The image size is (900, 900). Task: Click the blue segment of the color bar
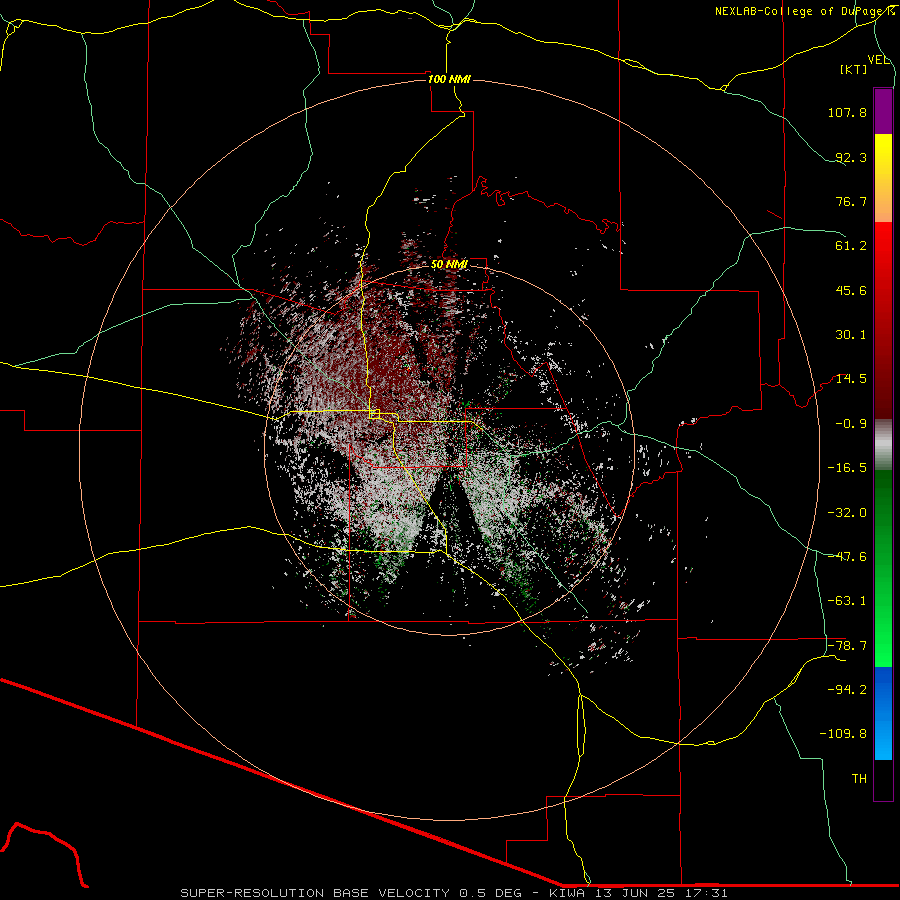[883, 713]
